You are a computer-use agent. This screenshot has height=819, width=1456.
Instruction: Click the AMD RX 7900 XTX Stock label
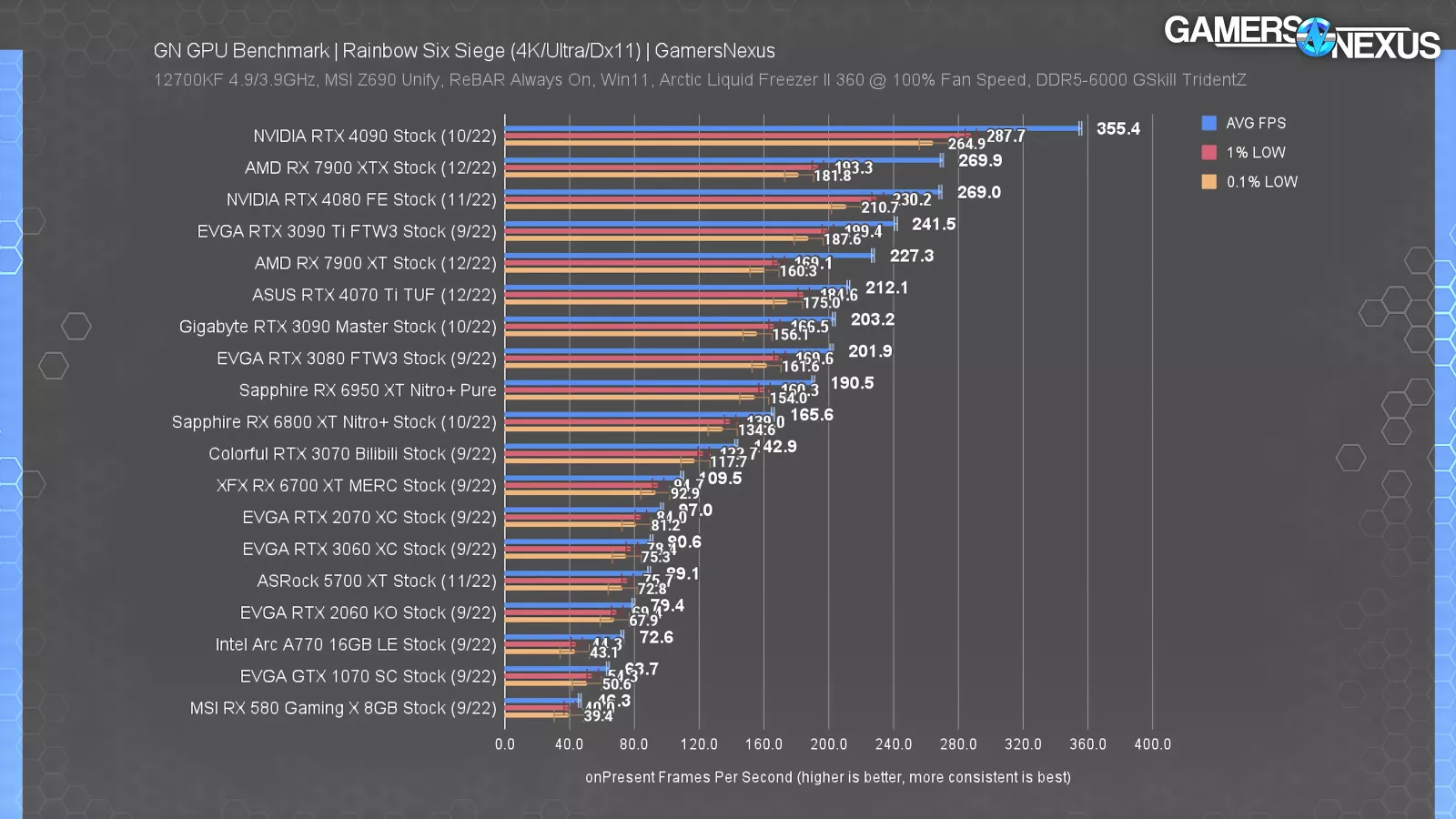coord(370,167)
